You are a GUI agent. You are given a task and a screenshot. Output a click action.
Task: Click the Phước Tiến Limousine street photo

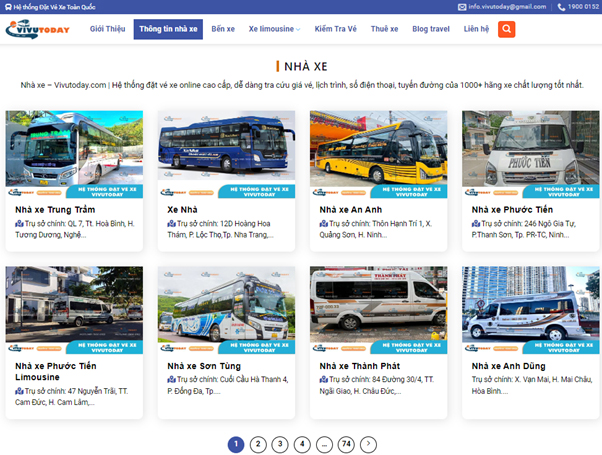coord(74,310)
